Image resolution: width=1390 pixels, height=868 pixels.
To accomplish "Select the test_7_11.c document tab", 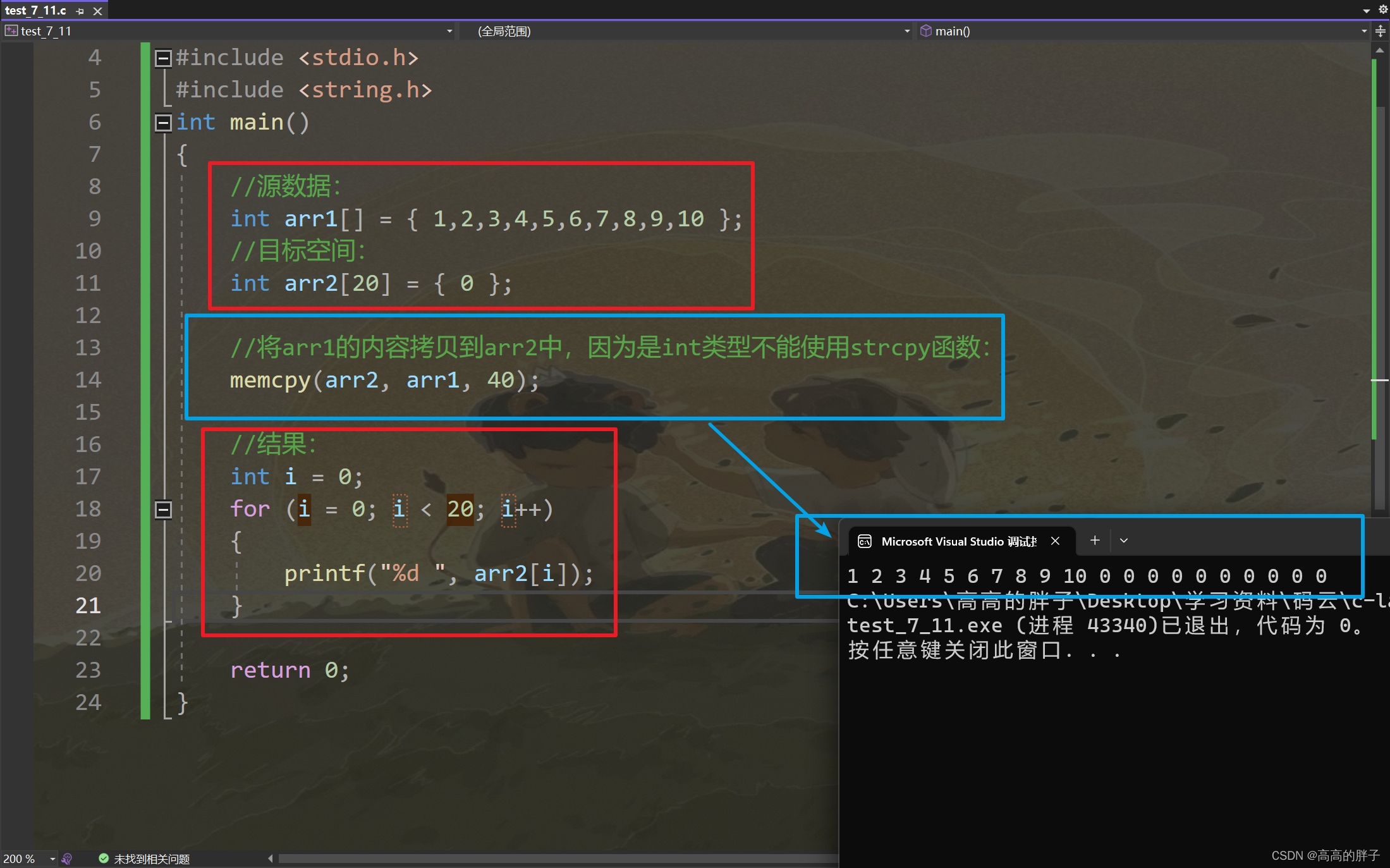I will [x=35, y=11].
